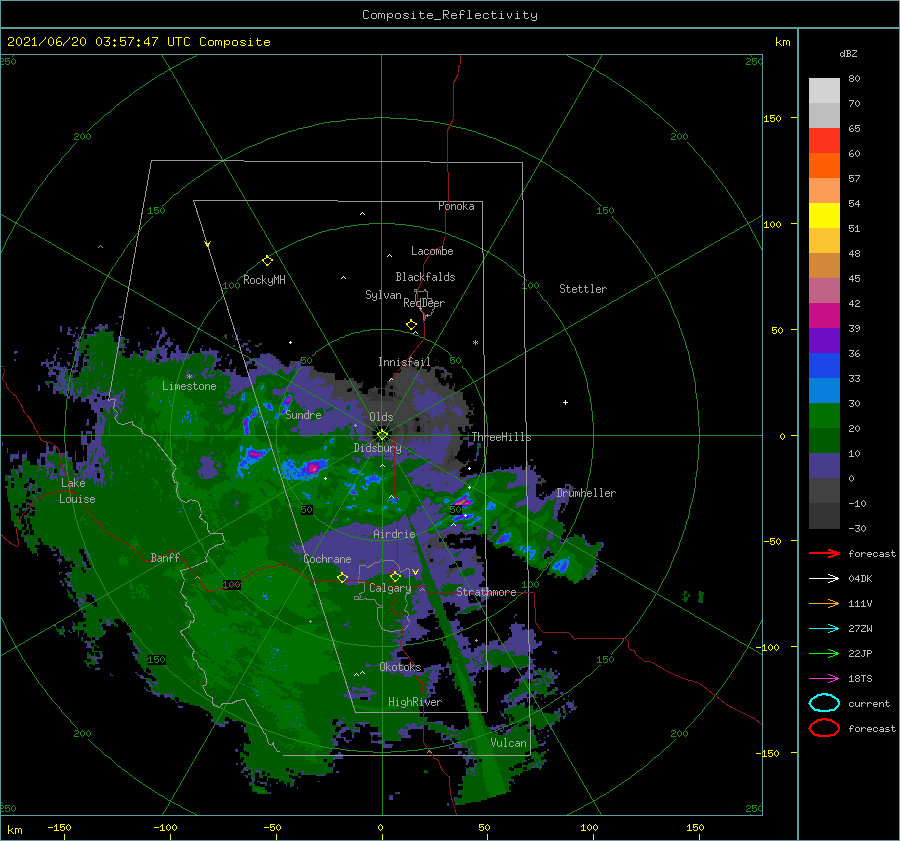Click the Sundre city label
900x841 pixels.
point(304,414)
